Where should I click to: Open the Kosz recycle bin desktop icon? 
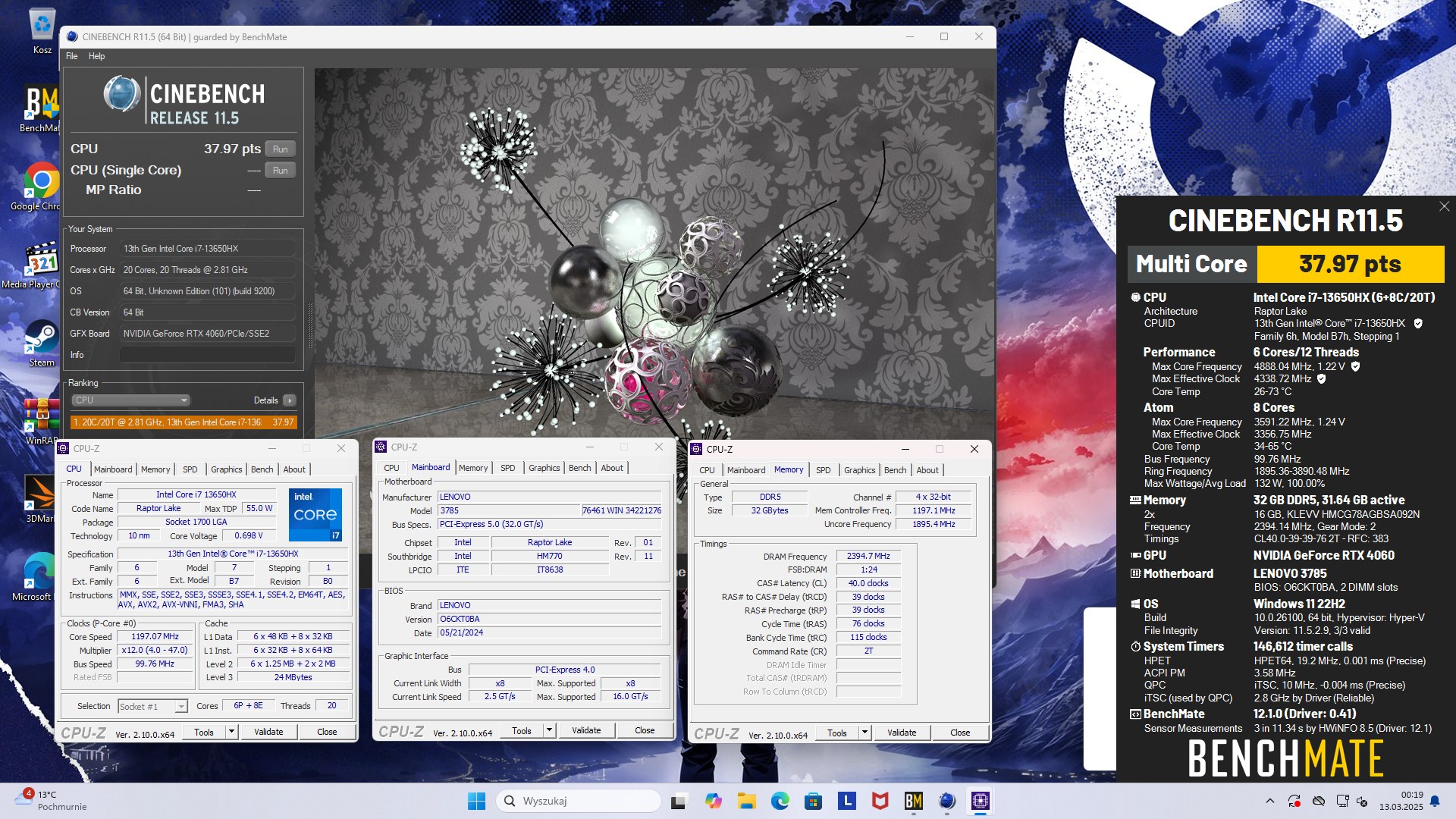click(42, 30)
